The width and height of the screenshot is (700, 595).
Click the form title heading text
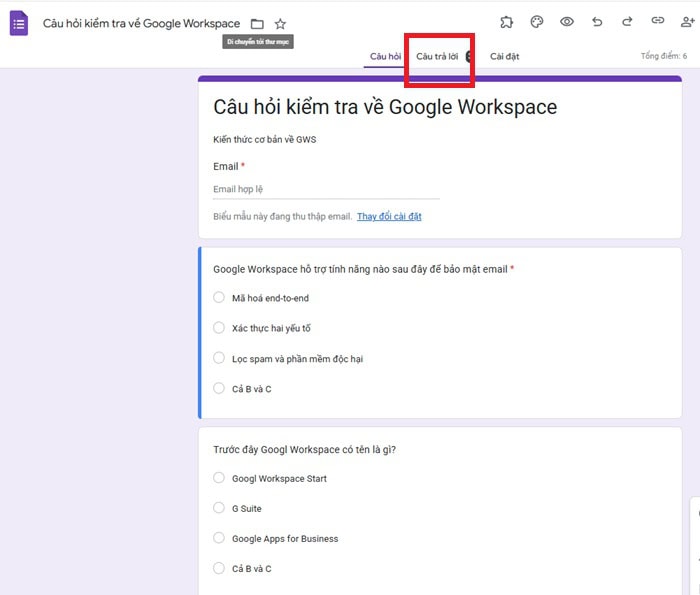point(385,107)
